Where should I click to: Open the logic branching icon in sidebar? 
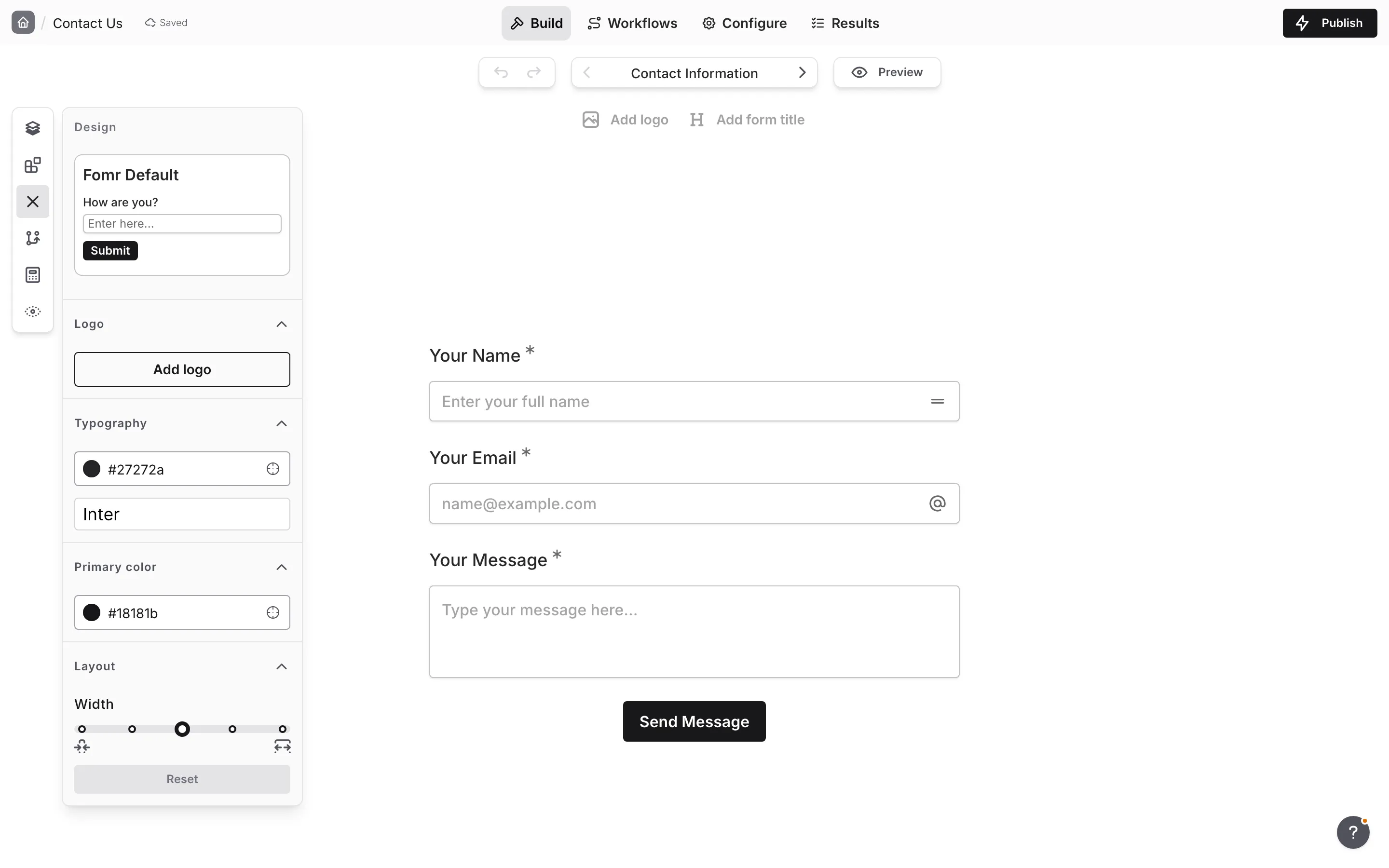pos(33,238)
